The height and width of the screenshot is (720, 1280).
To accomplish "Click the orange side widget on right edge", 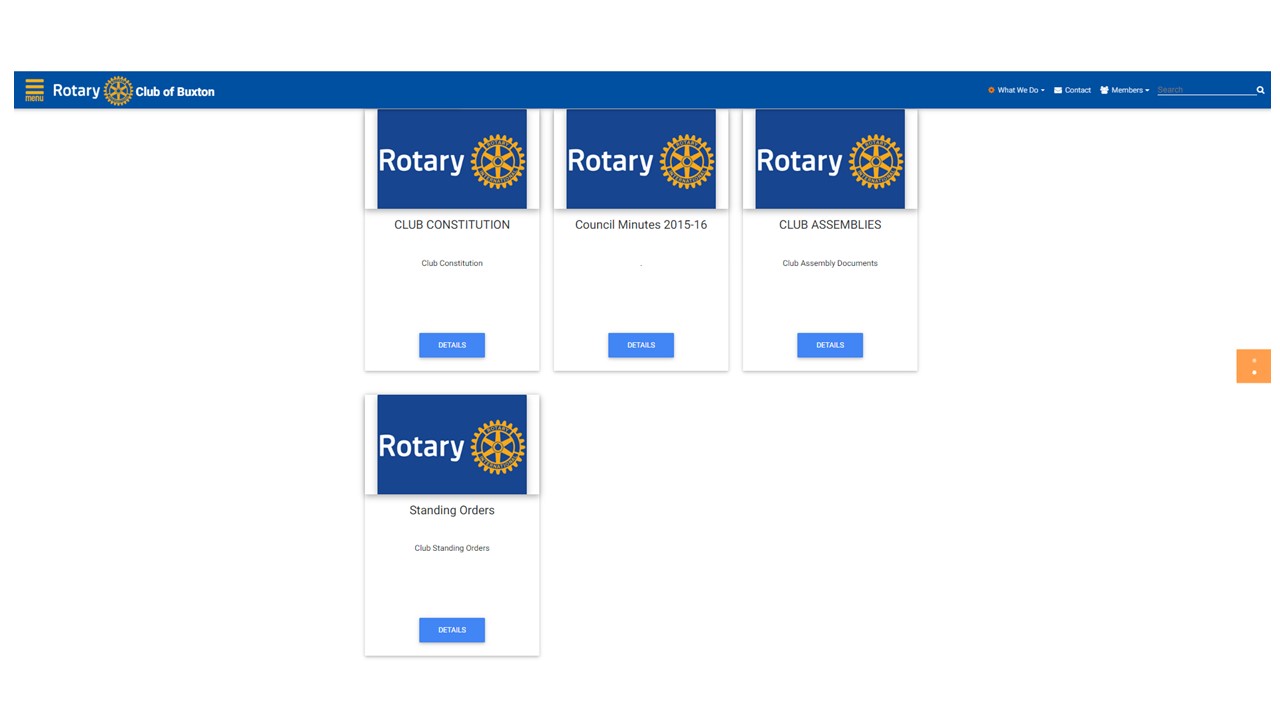I will (x=1254, y=366).
